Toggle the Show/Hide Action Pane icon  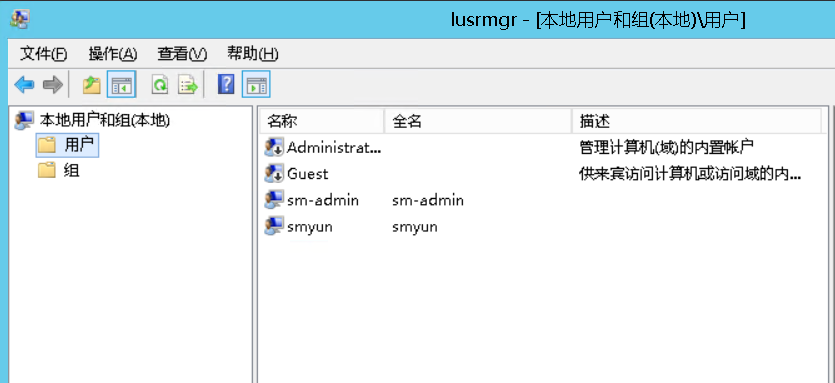click(256, 84)
